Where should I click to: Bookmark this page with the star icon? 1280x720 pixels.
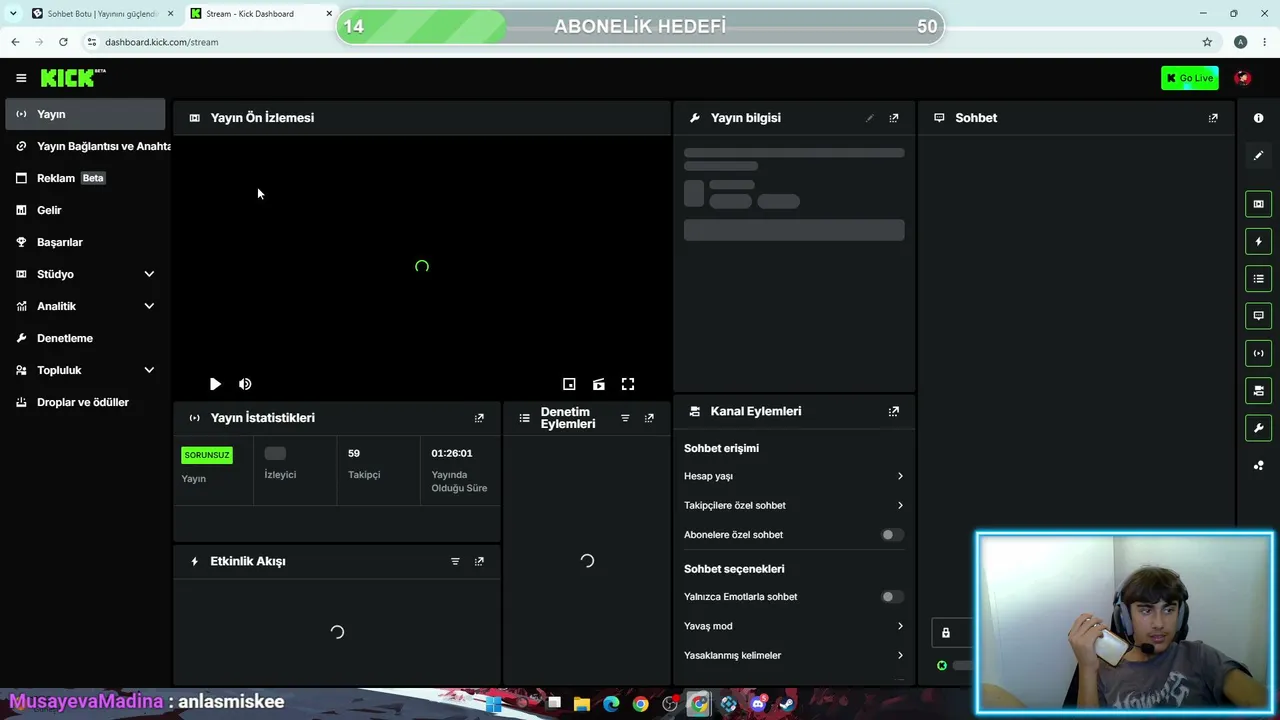point(1207,42)
